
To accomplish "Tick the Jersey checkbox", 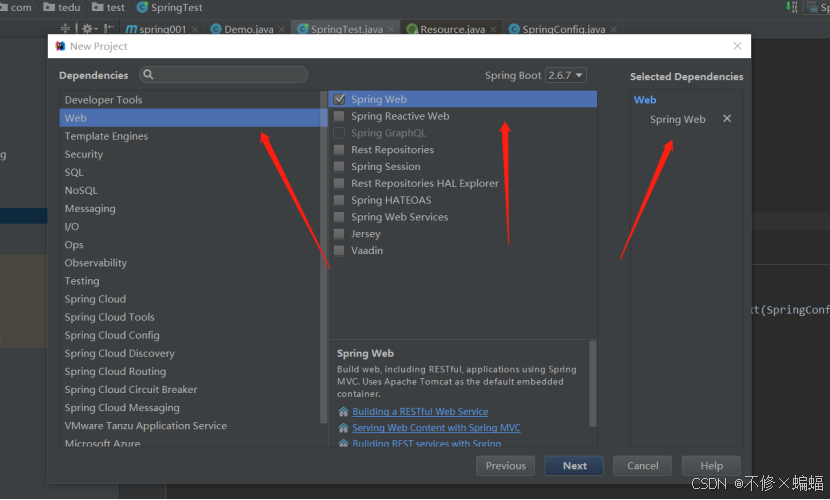I will pos(339,234).
